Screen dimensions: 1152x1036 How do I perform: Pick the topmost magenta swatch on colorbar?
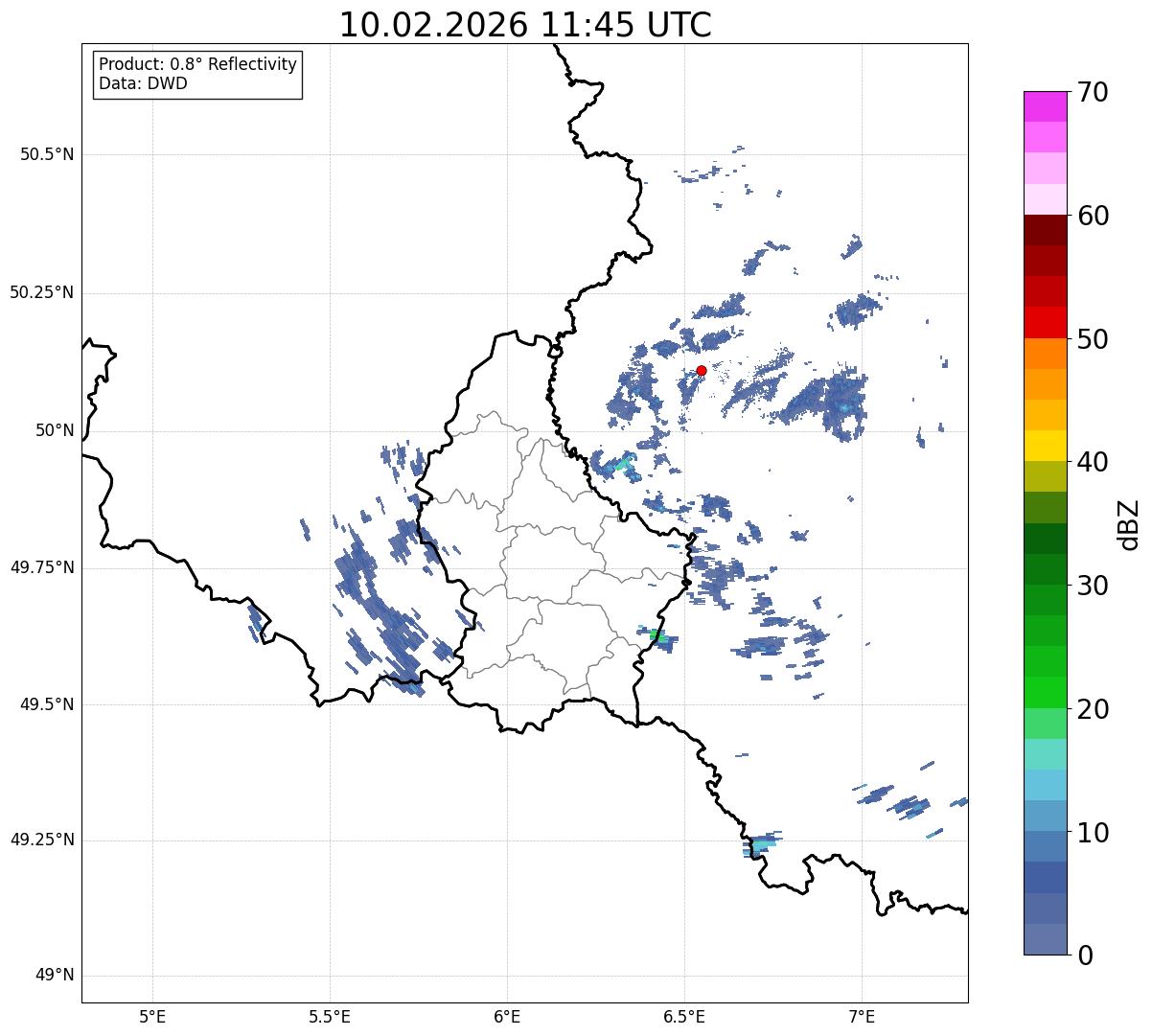click(1045, 106)
